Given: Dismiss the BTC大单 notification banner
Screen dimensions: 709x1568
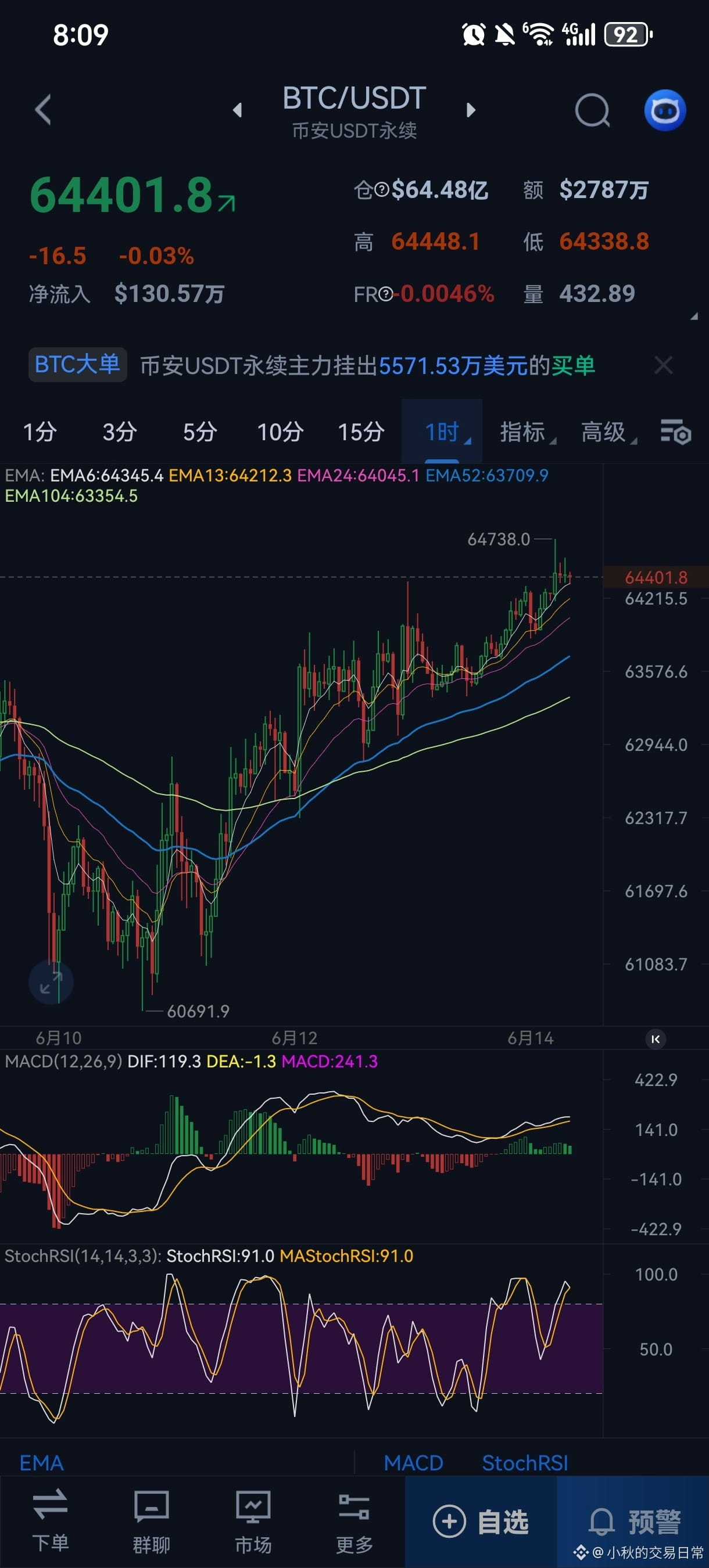Looking at the screenshot, I should pyautogui.click(x=663, y=365).
